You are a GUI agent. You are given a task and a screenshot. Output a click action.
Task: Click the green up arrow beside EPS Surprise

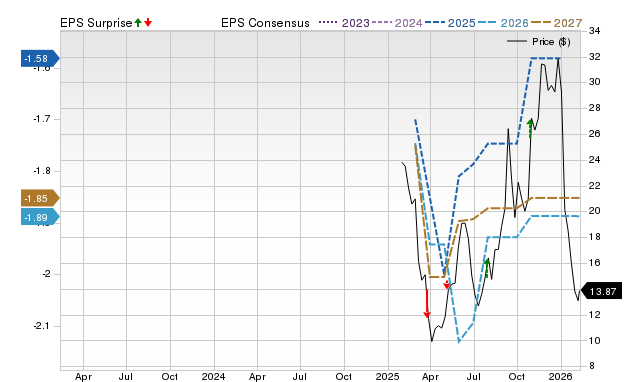pyautogui.click(x=138, y=22)
